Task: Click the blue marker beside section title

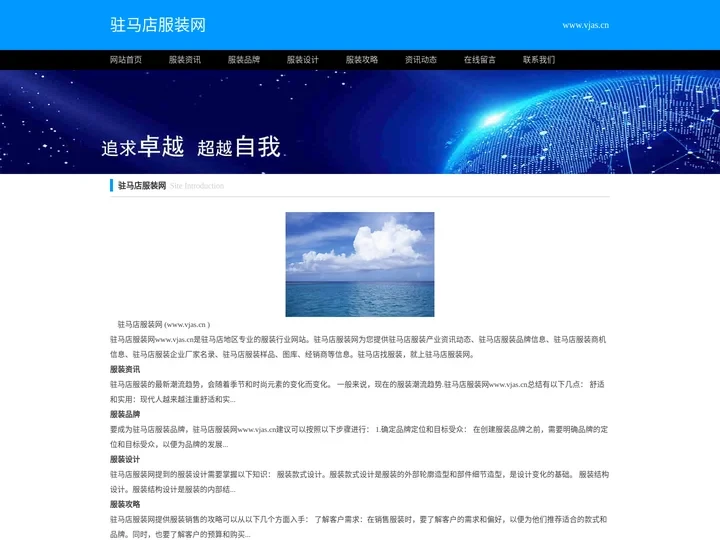Action: click(x=112, y=185)
